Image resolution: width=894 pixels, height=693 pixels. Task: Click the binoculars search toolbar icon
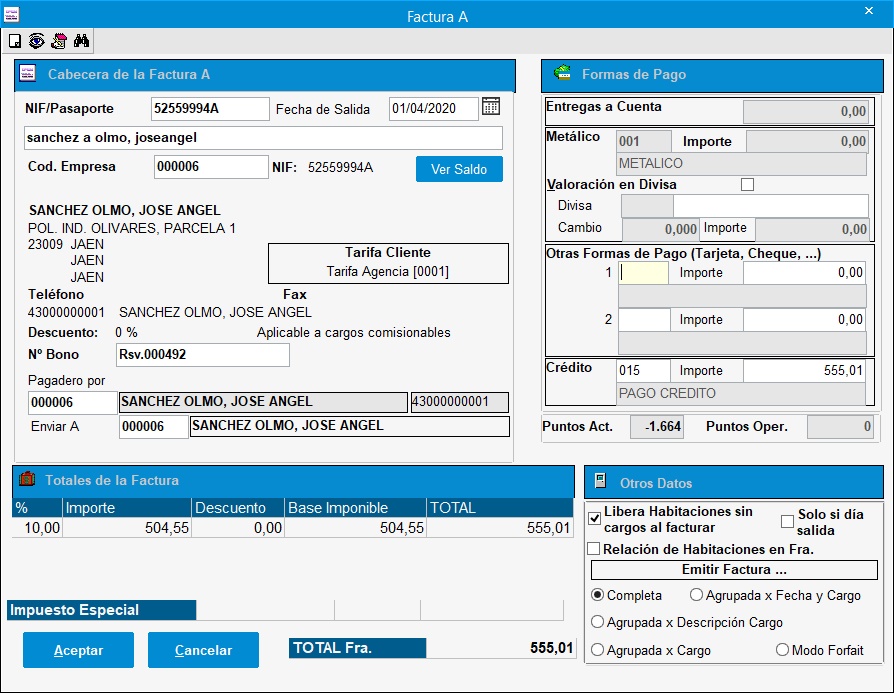[81, 41]
